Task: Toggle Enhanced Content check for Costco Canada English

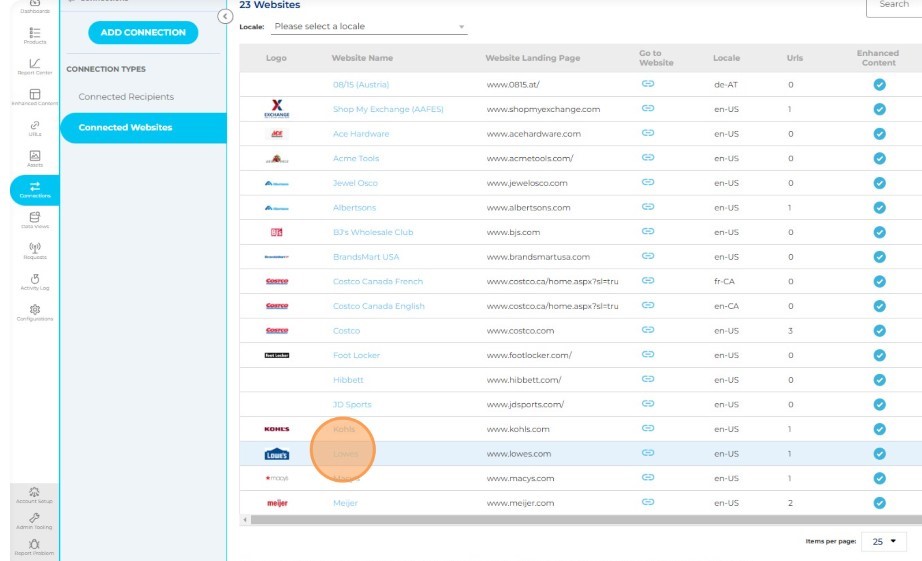Action: pyautogui.click(x=879, y=306)
